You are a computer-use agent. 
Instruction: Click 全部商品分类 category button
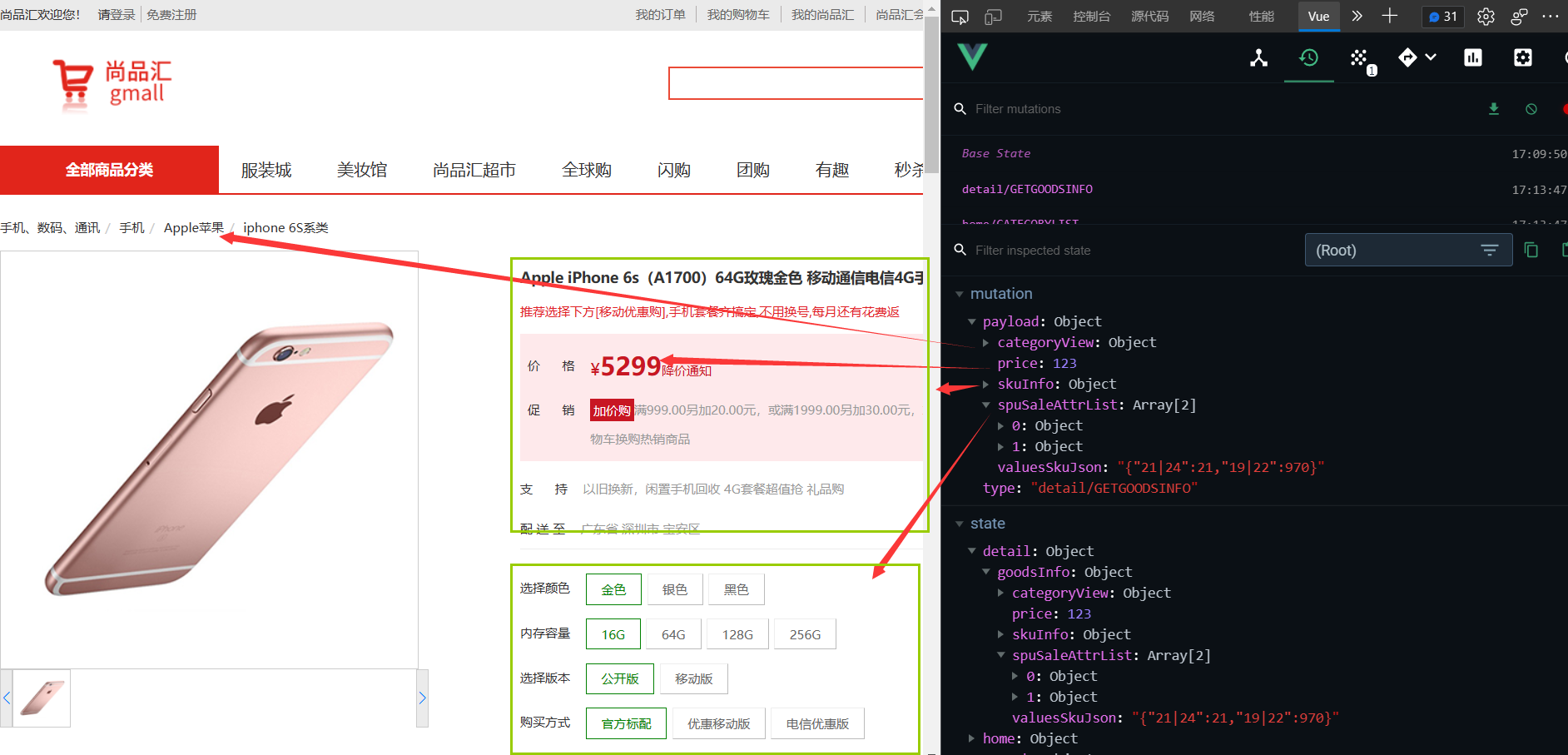(x=109, y=170)
